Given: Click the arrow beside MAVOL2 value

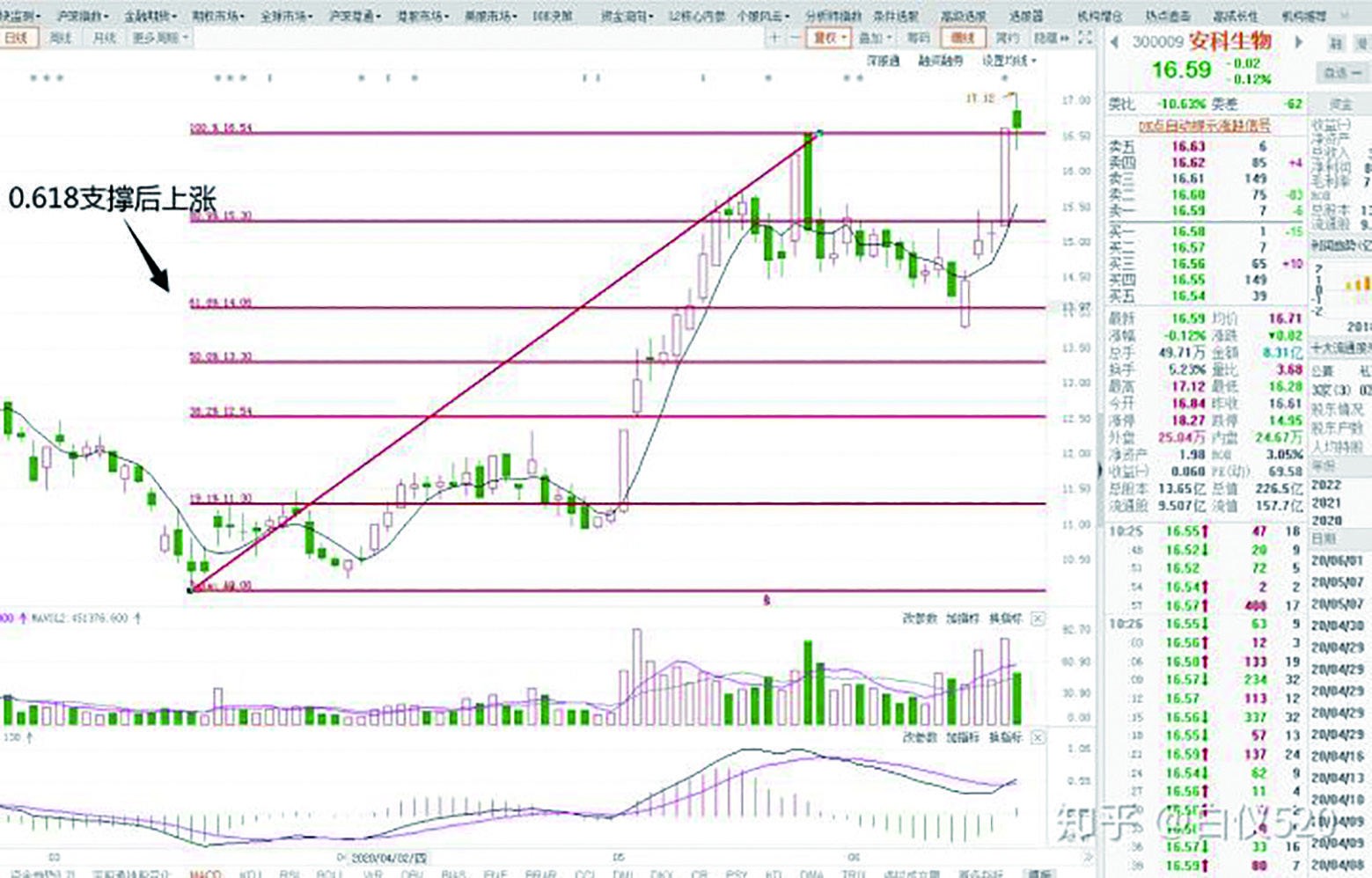Looking at the screenshot, I should tap(137, 618).
